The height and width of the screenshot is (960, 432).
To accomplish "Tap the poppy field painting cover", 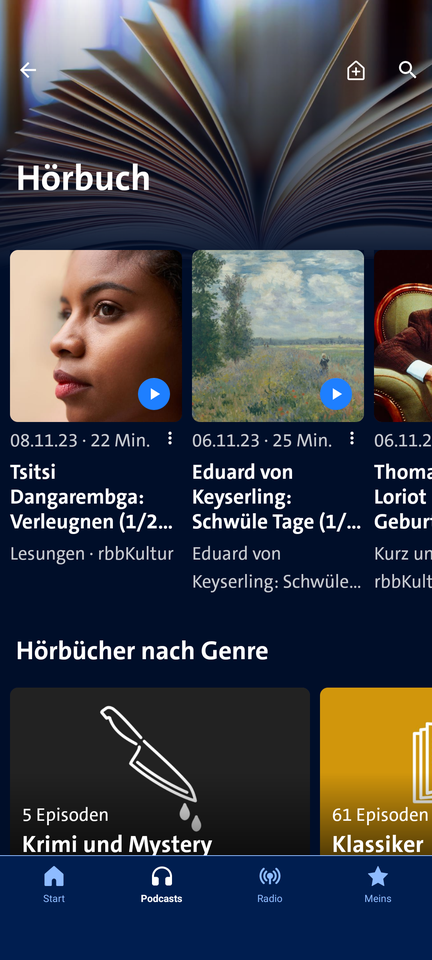I will (x=278, y=336).
